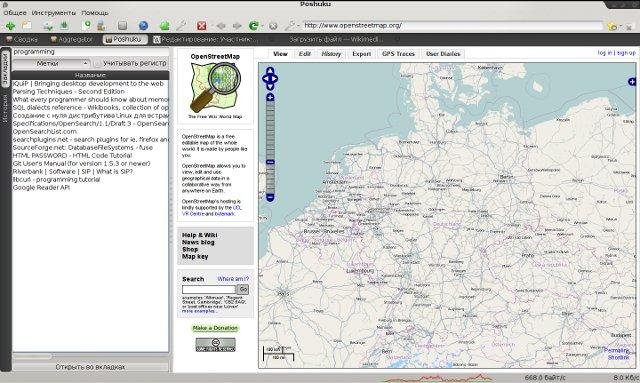The image size is (640, 383).
Task: Click the map zoom in plus button
Action: [270, 97]
